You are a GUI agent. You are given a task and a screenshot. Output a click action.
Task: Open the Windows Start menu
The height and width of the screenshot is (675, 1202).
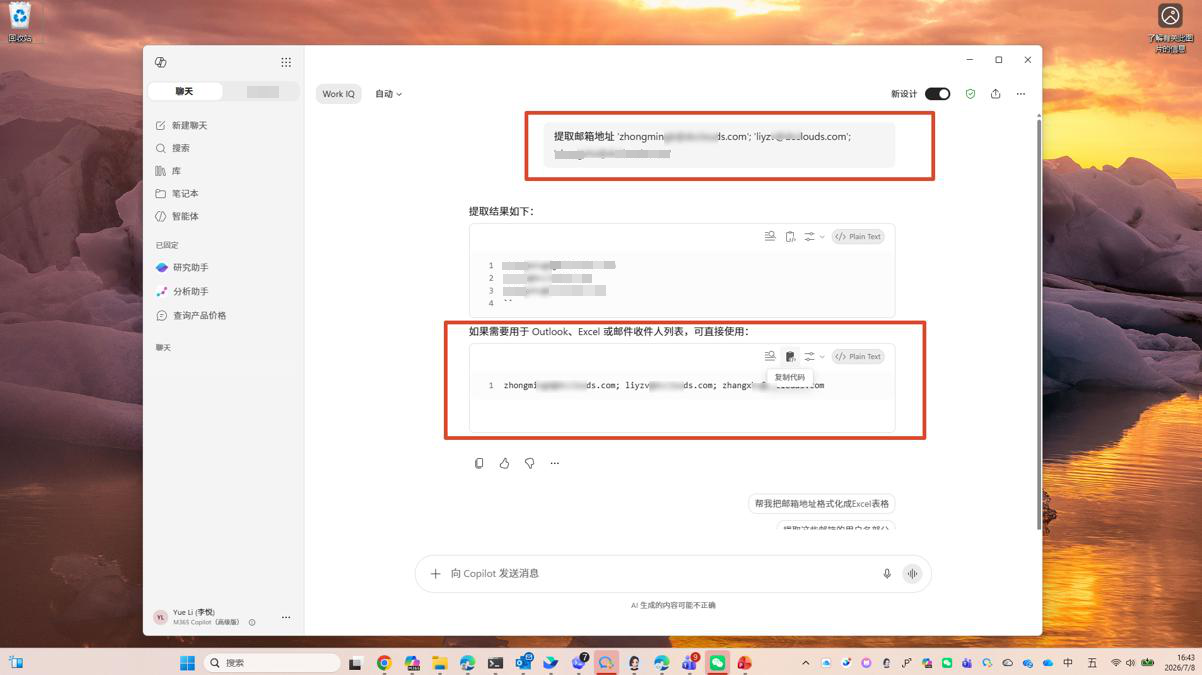coord(187,663)
